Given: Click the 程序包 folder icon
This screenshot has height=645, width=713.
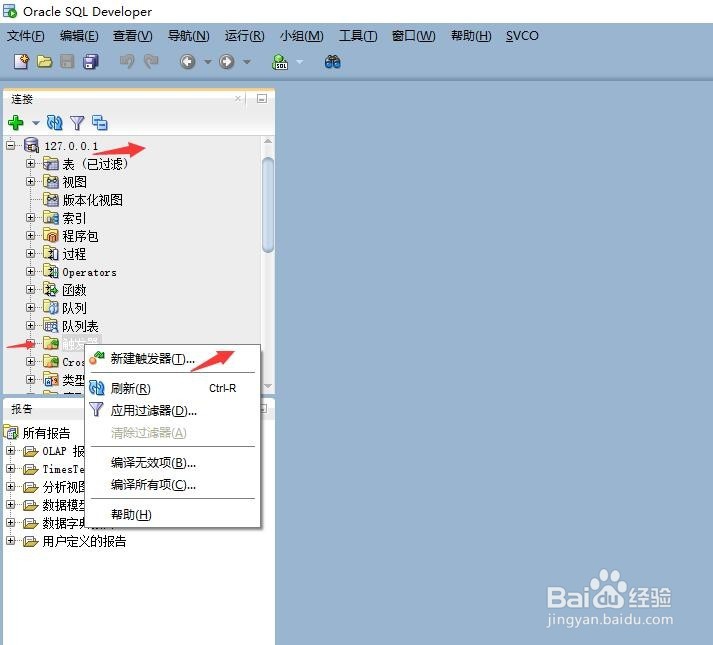Looking at the screenshot, I should [x=51, y=236].
